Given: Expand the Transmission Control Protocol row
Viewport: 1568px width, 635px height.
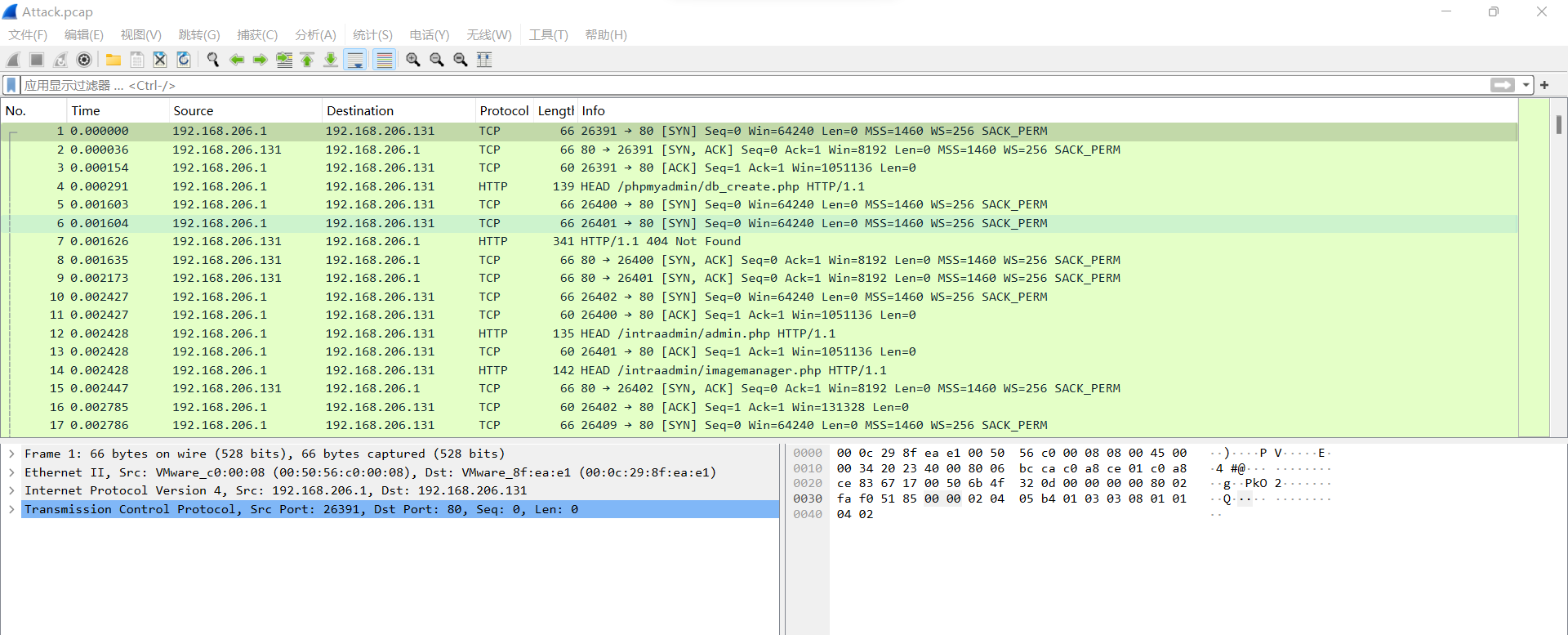Looking at the screenshot, I should click(11, 509).
